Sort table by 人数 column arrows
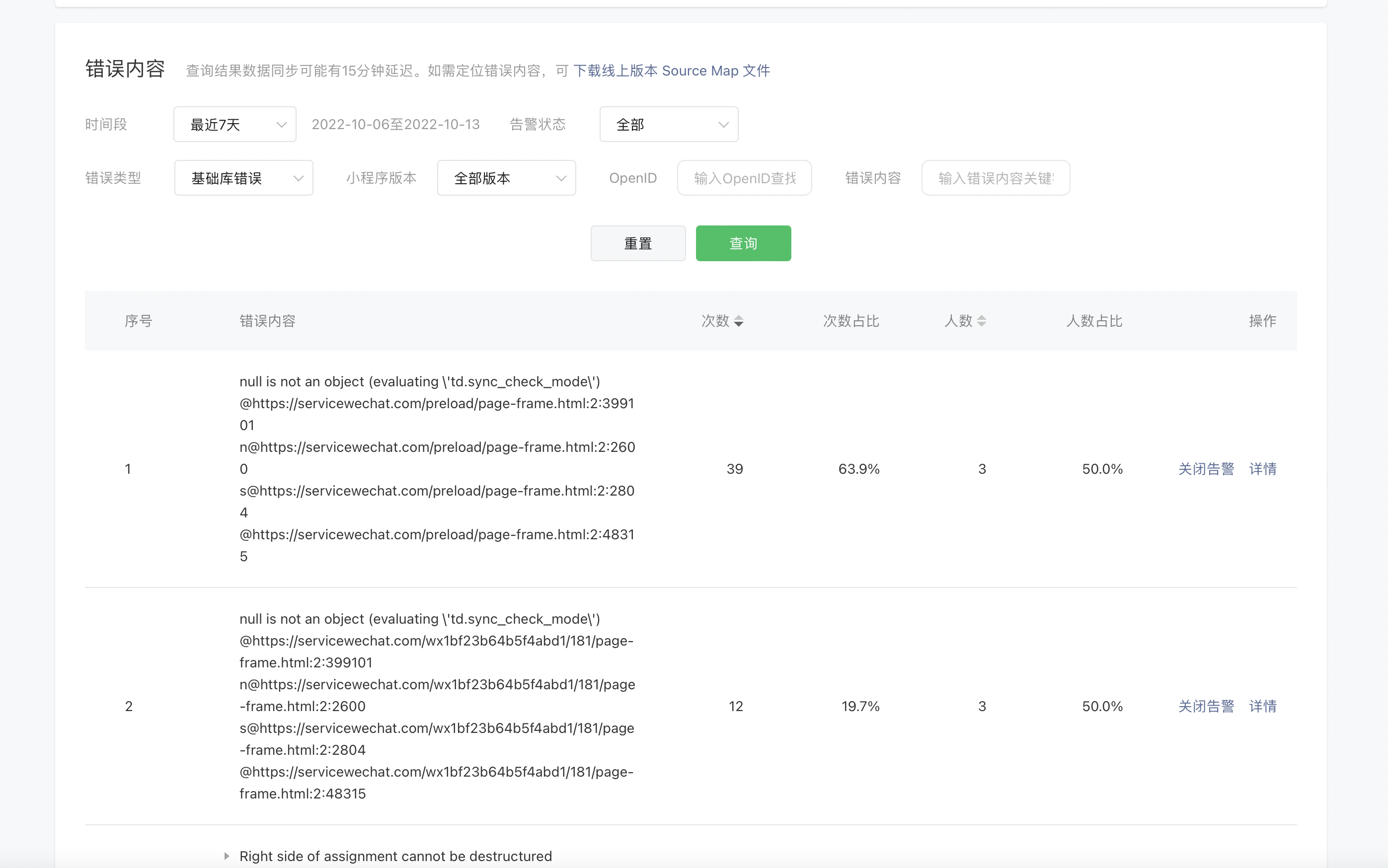The height and width of the screenshot is (868, 1388). point(982,321)
